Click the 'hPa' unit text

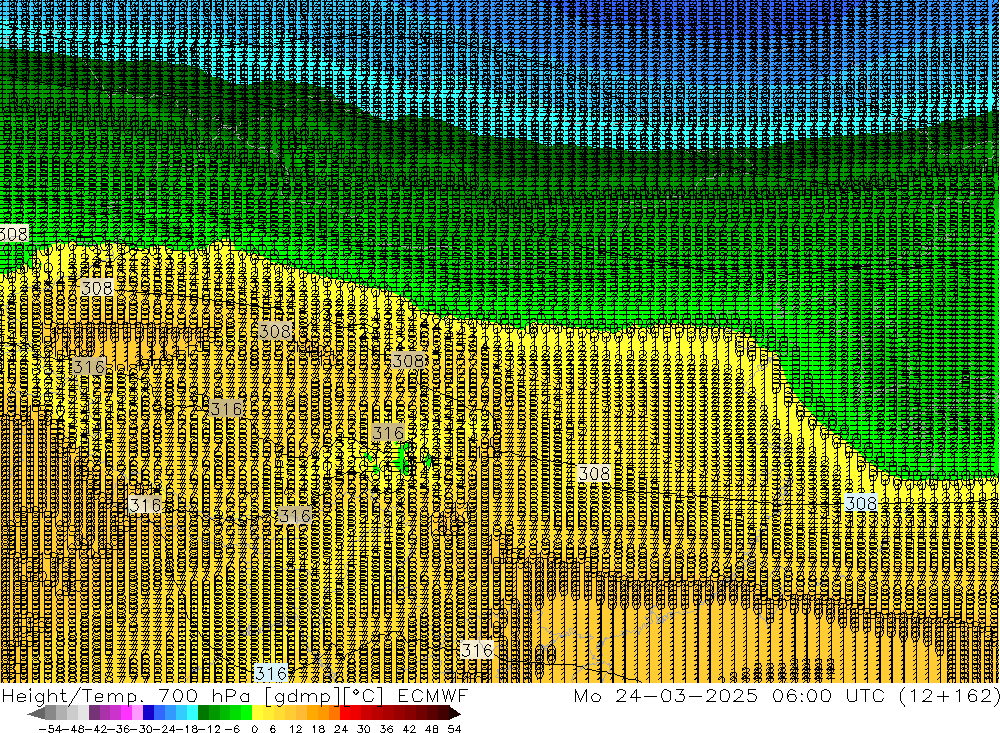[x=230, y=695]
